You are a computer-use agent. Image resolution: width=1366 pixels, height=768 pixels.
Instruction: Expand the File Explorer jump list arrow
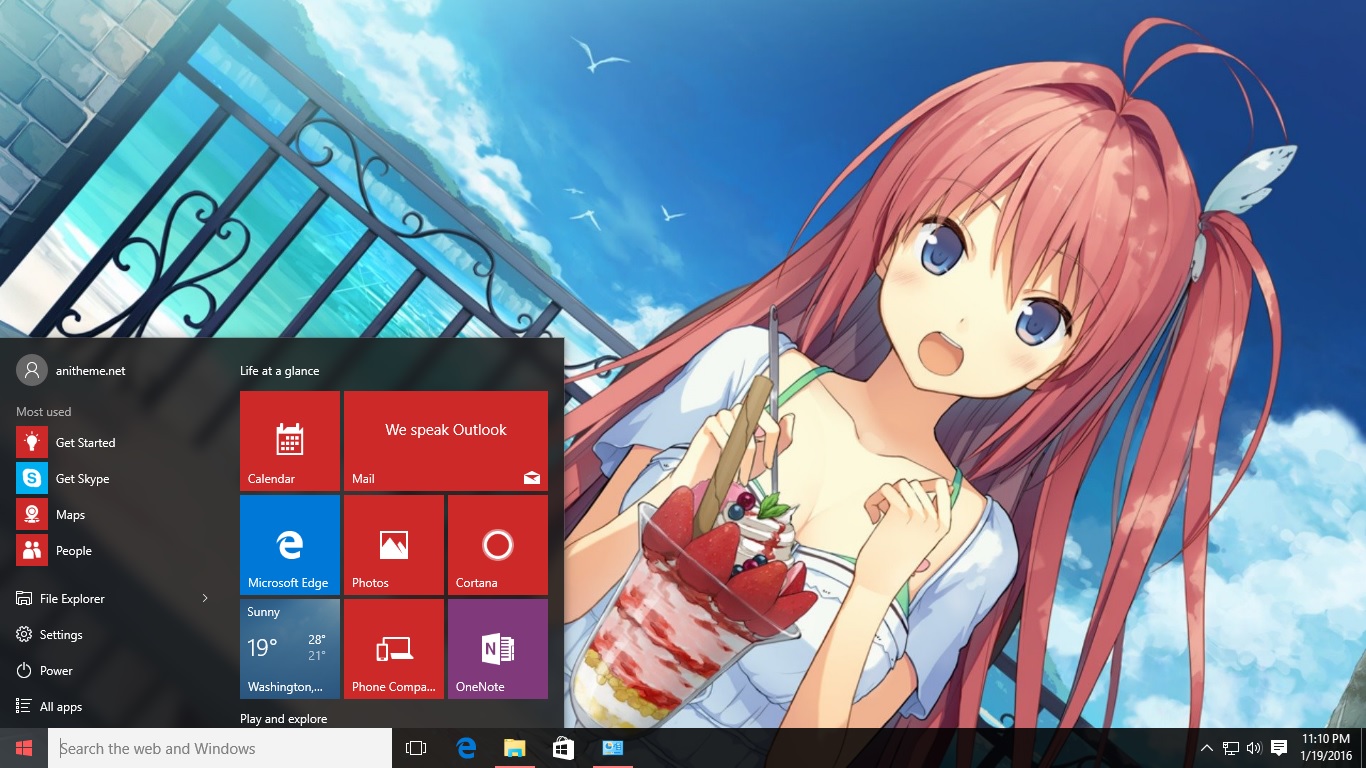205,599
